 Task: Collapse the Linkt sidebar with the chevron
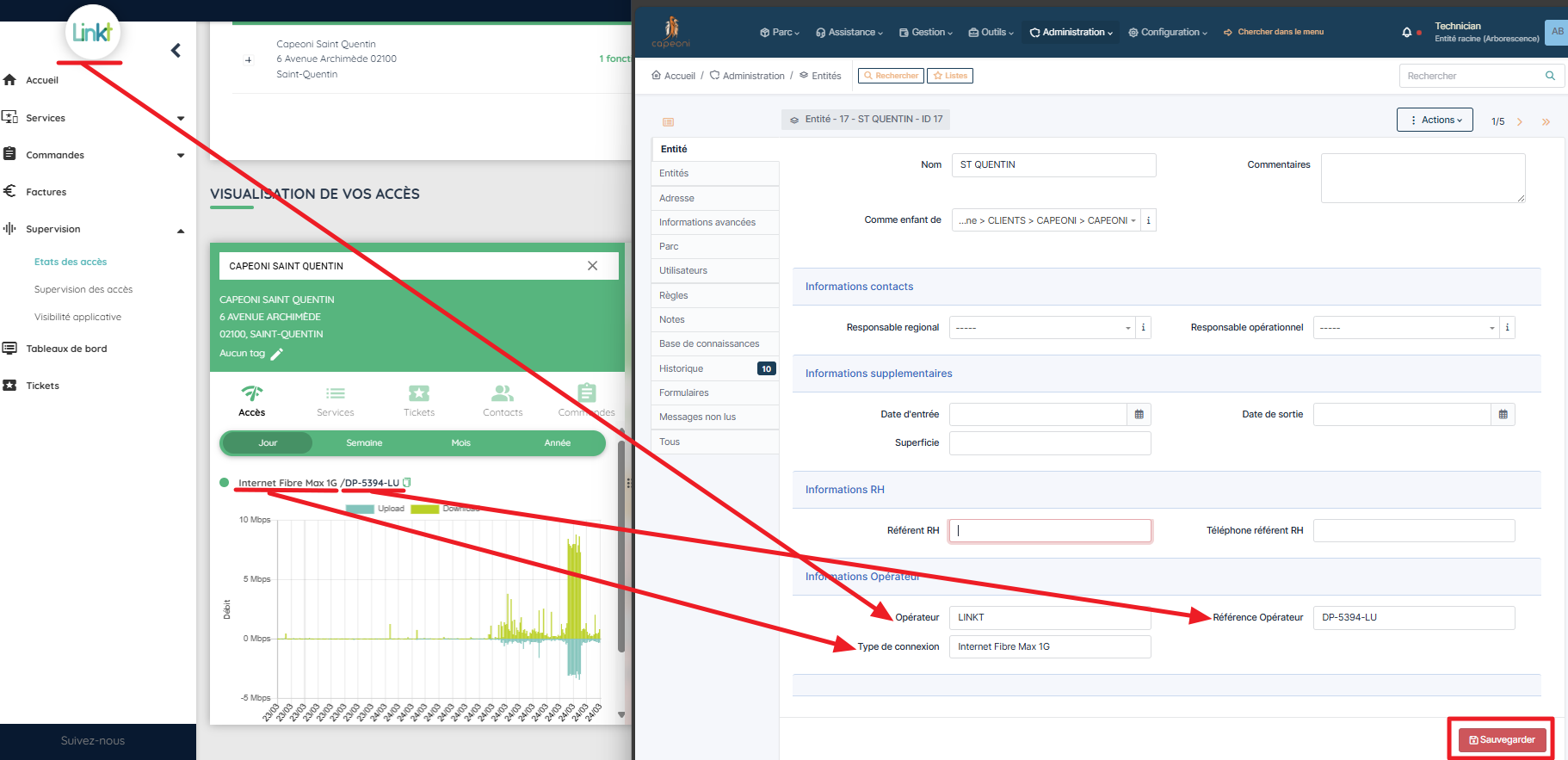[x=176, y=51]
